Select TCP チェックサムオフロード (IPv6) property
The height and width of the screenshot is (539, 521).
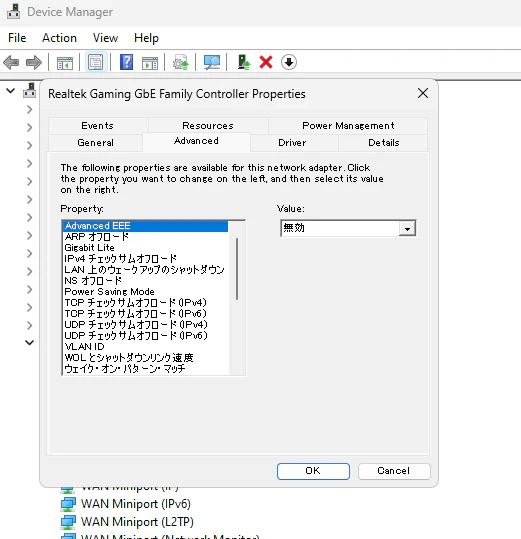[146, 314]
